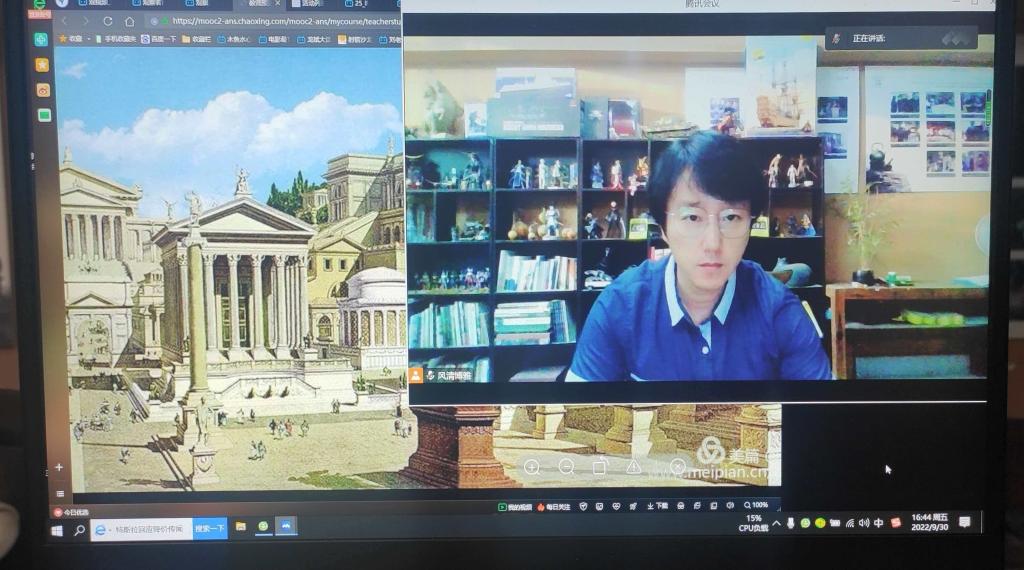Click the 搜索一下 taskbar search button

click(x=210, y=528)
